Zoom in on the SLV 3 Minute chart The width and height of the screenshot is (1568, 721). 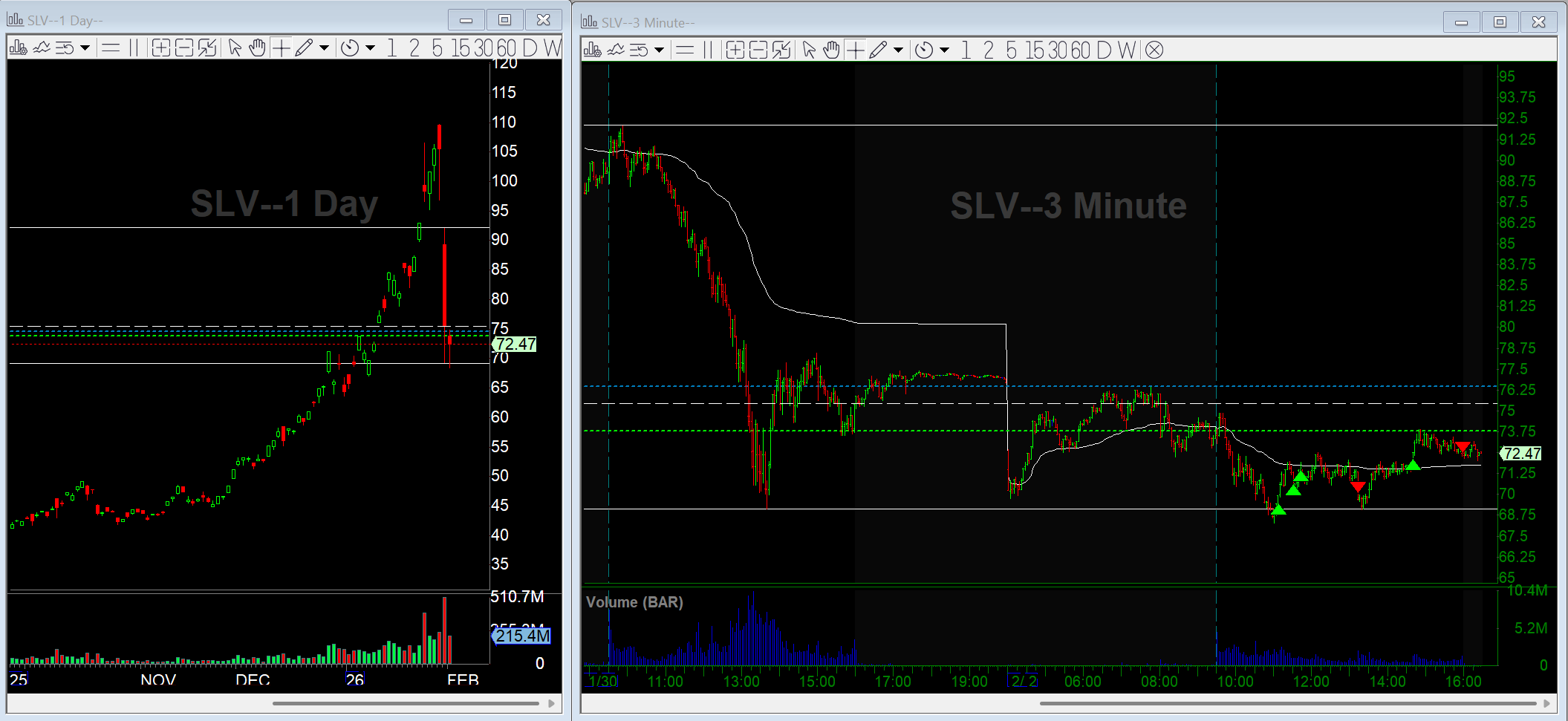click(x=735, y=50)
